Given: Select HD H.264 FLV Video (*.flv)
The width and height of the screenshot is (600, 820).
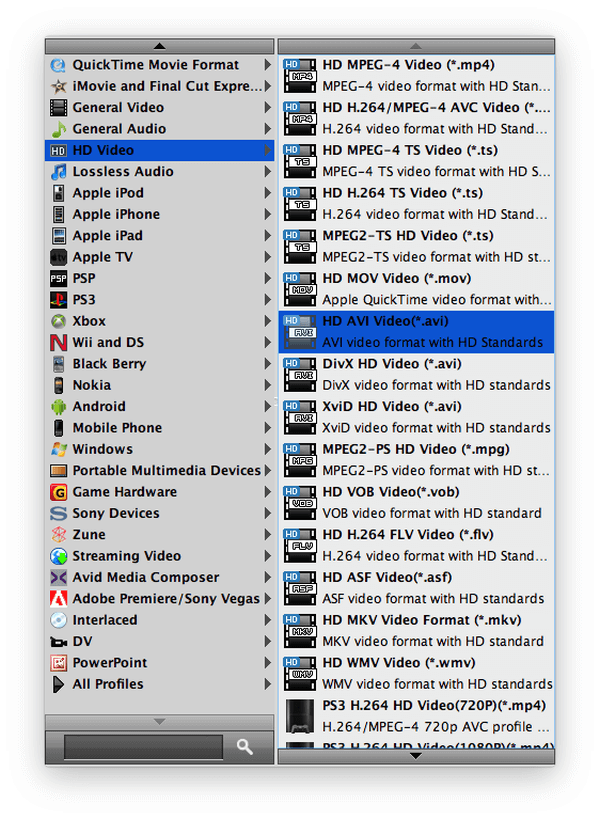Looking at the screenshot, I should point(416,545).
